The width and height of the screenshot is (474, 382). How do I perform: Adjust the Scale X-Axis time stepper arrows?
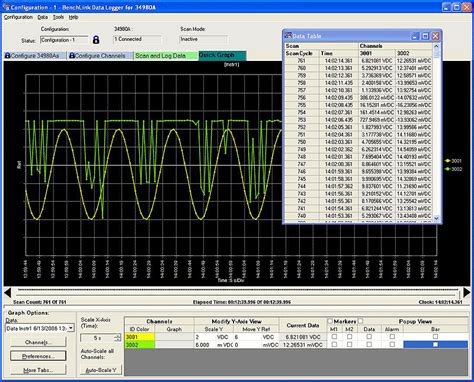(x=117, y=338)
